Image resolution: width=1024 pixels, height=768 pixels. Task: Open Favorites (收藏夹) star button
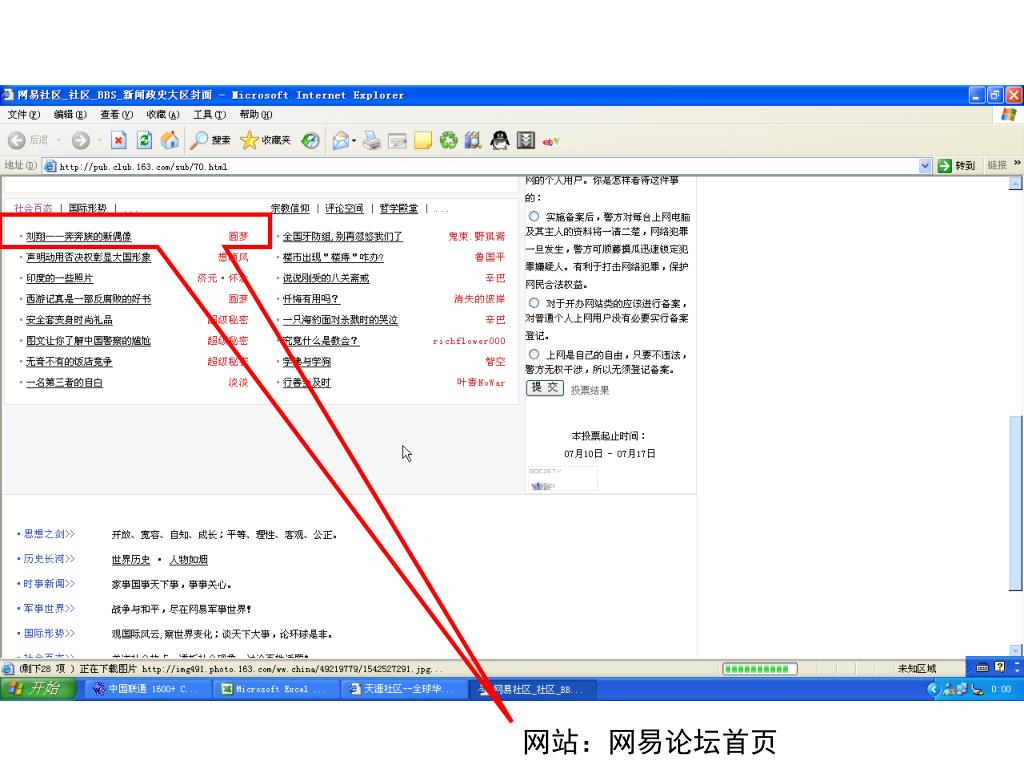265,140
